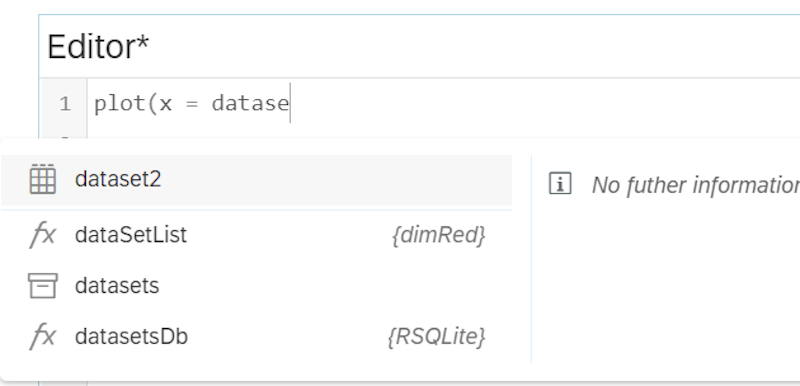This screenshot has width=800, height=386.
Task: Select the datasetsDb completion entry
Action: click(256, 337)
